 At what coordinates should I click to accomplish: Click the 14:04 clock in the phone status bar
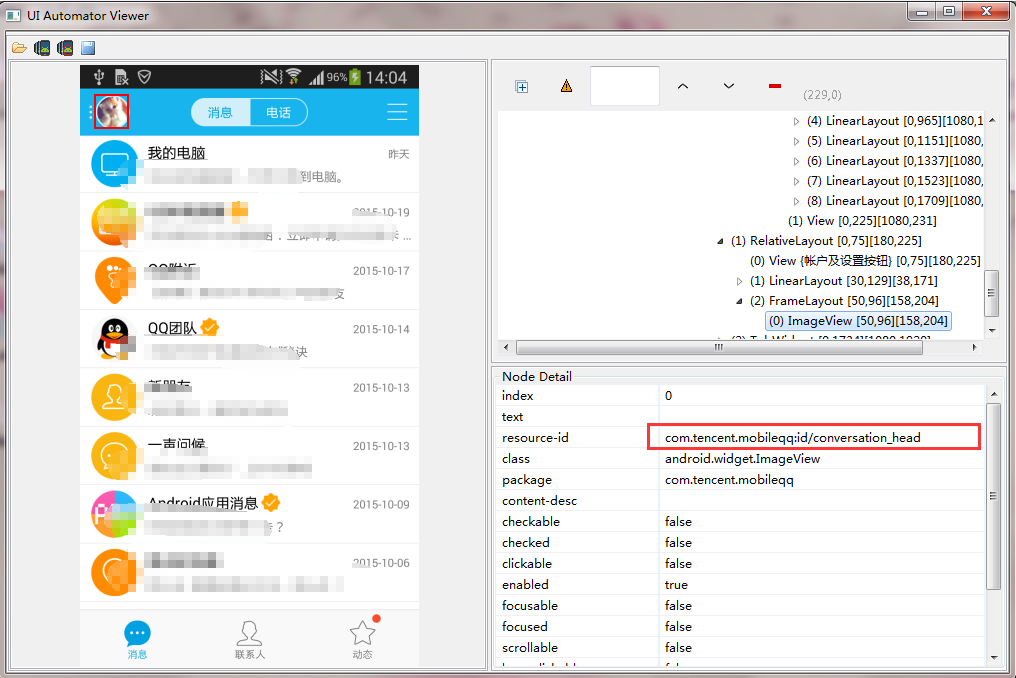pos(386,78)
